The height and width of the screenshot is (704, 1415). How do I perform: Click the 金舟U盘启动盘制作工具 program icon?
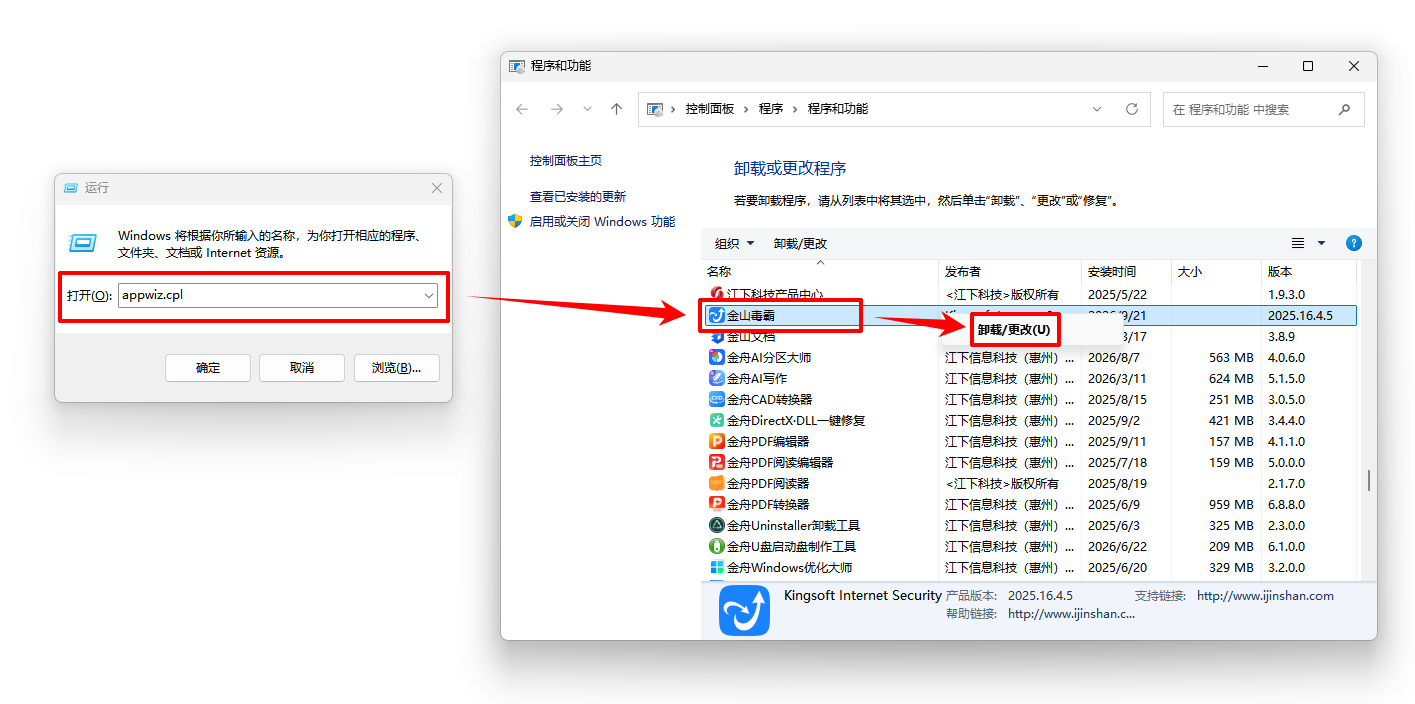(x=716, y=546)
